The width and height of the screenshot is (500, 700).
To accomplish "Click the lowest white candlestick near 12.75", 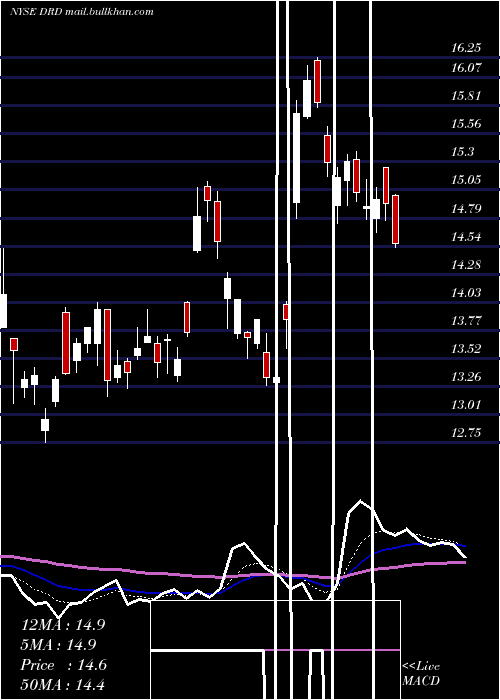I will click(45, 425).
